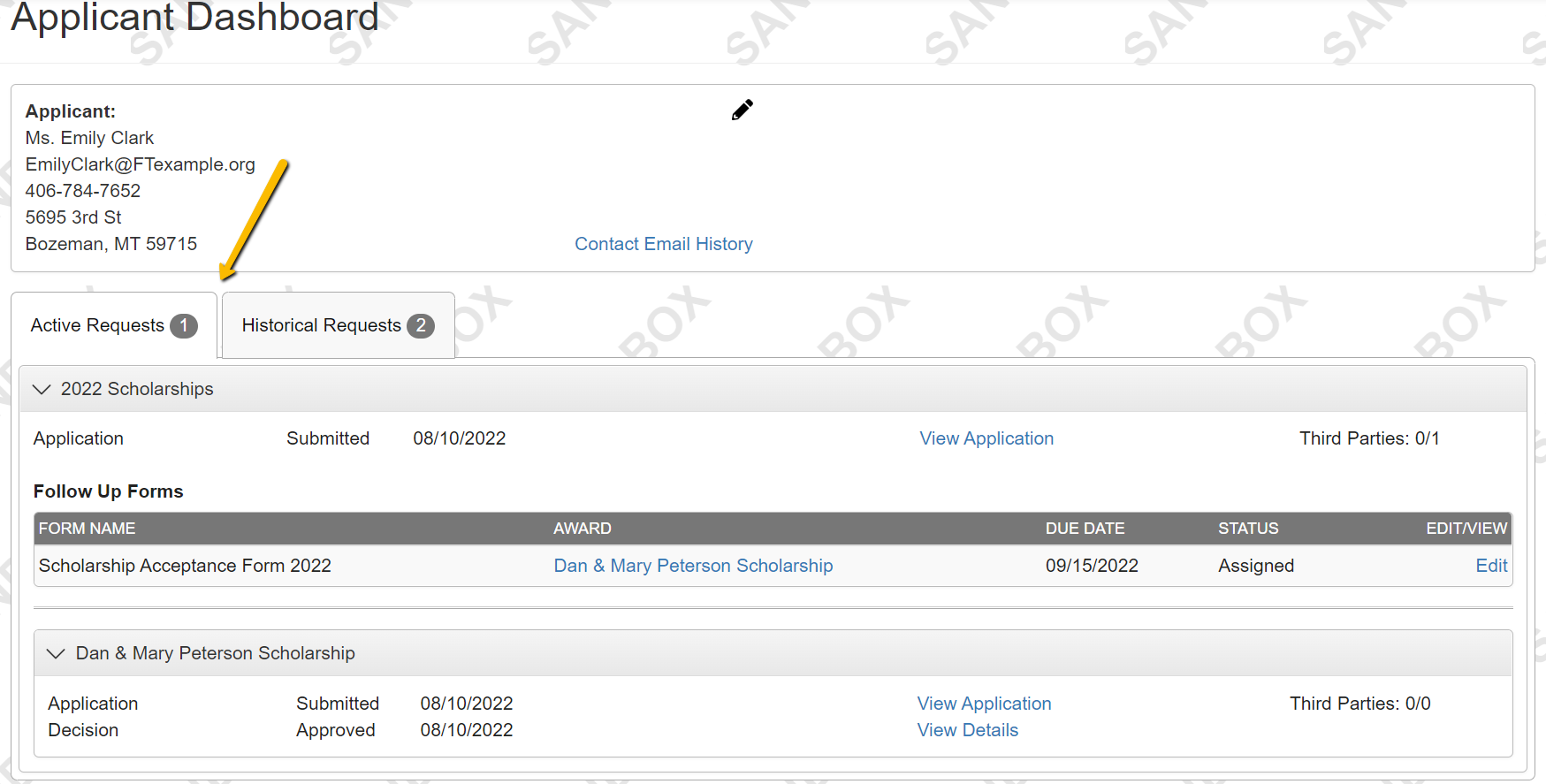Select the applicant email EmilyClark@FTexample.org
1546x784 pixels.
pyautogui.click(x=141, y=164)
